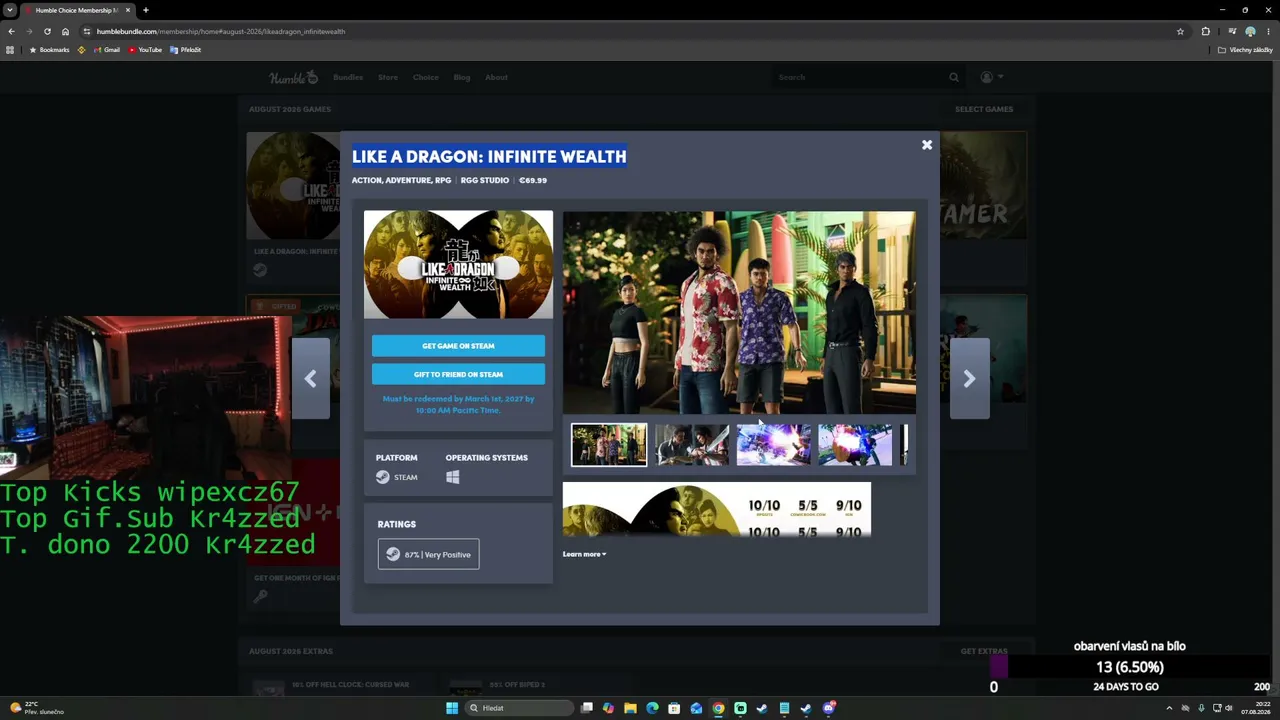Screen dimensions: 1280x720
Task: Go to the previous game with left arrow
Action: tap(310, 378)
